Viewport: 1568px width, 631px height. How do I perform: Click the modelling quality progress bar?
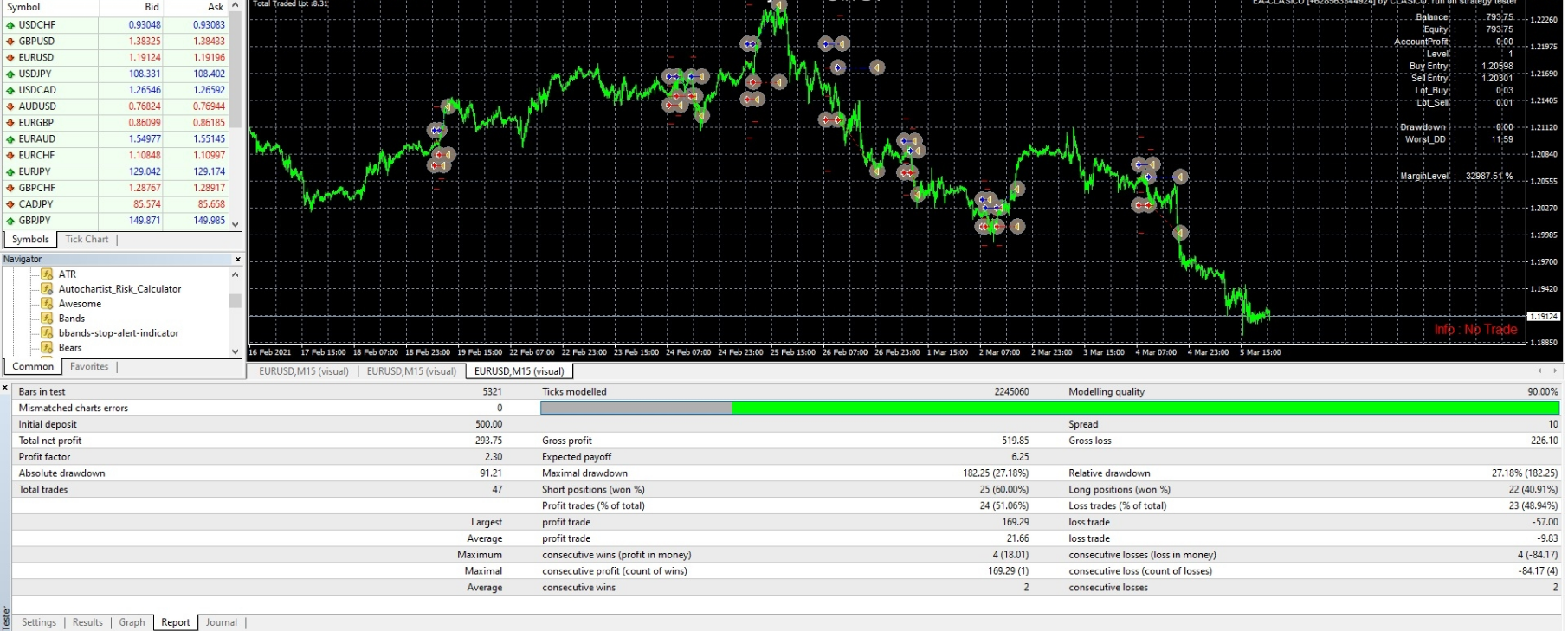(x=1049, y=408)
